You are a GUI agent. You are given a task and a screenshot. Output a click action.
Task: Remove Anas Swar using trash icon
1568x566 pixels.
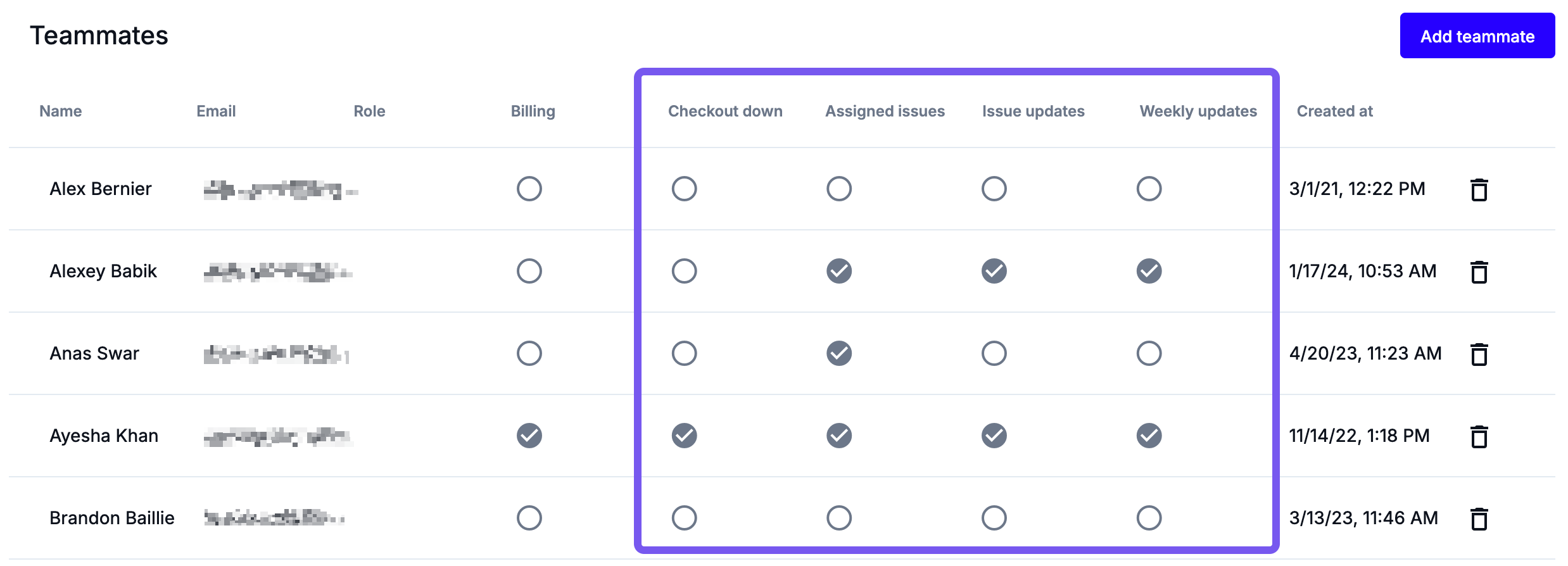click(x=1479, y=354)
